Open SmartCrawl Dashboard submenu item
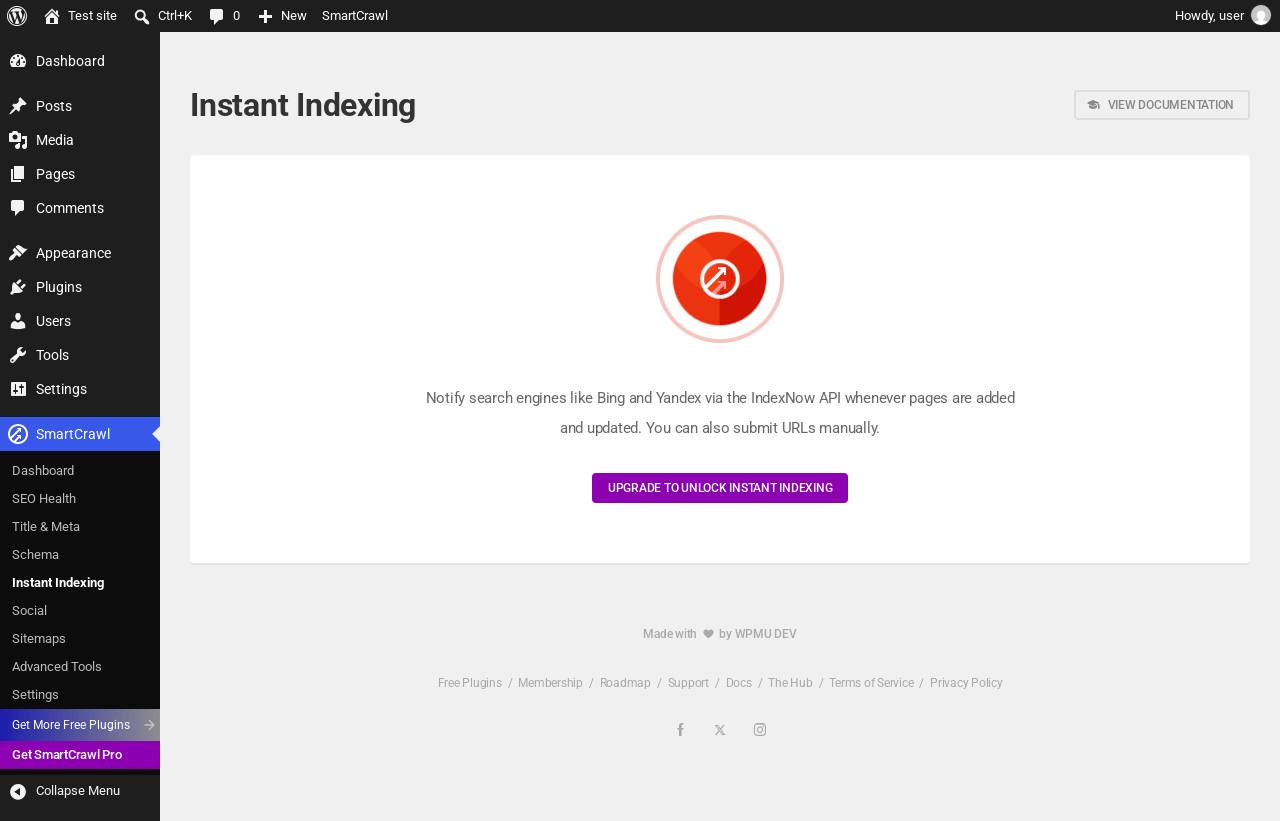Viewport: 1280px width, 821px height. pos(80,471)
